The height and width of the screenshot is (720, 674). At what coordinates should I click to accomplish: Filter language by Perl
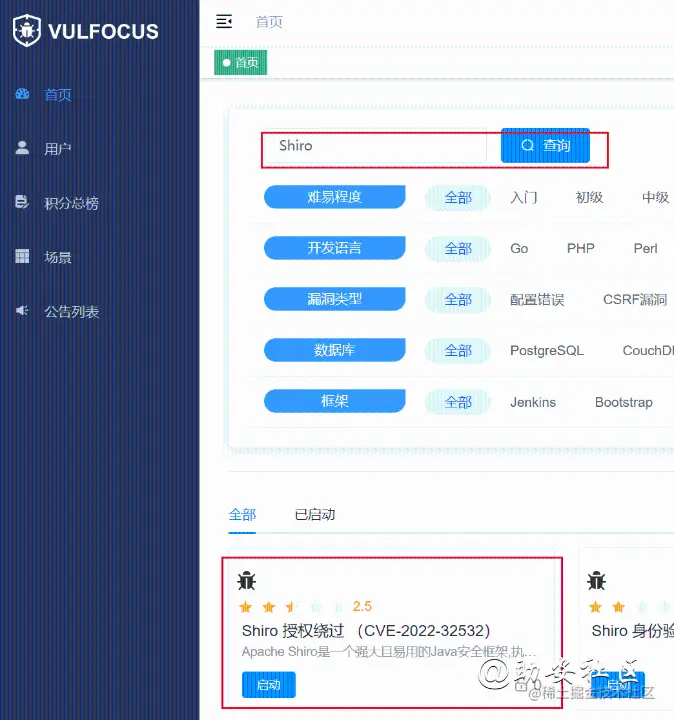tap(646, 248)
